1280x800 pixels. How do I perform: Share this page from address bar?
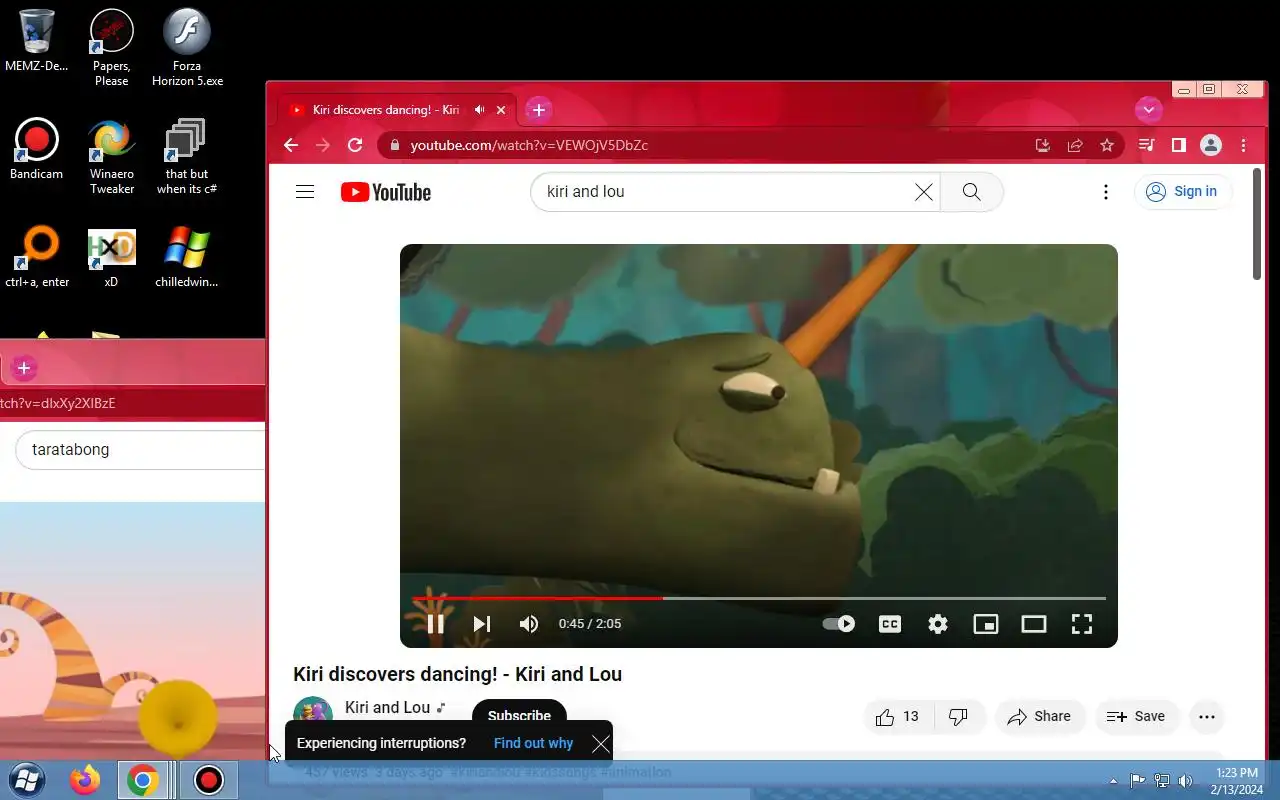1075,145
